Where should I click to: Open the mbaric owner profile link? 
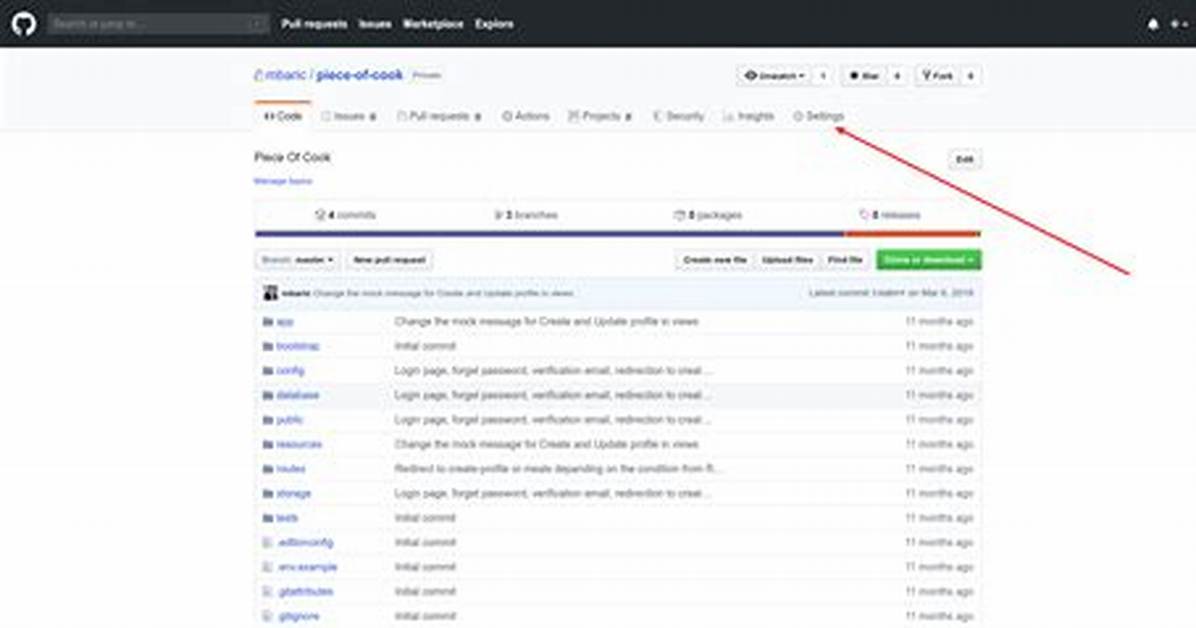click(x=286, y=75)
